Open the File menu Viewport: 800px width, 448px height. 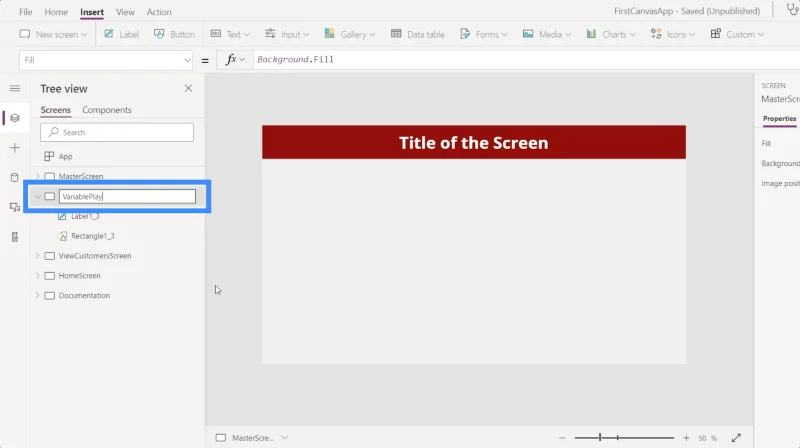(26, 12)
